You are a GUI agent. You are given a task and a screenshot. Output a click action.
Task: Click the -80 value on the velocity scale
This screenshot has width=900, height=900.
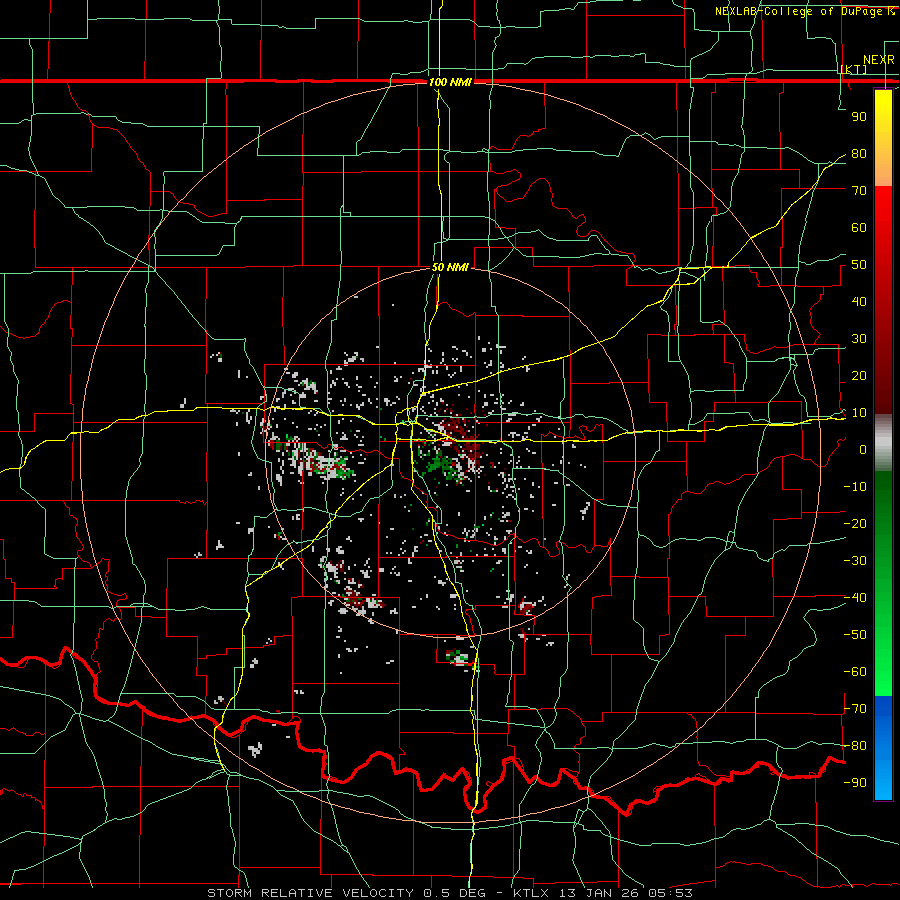[x=855, y=746]
